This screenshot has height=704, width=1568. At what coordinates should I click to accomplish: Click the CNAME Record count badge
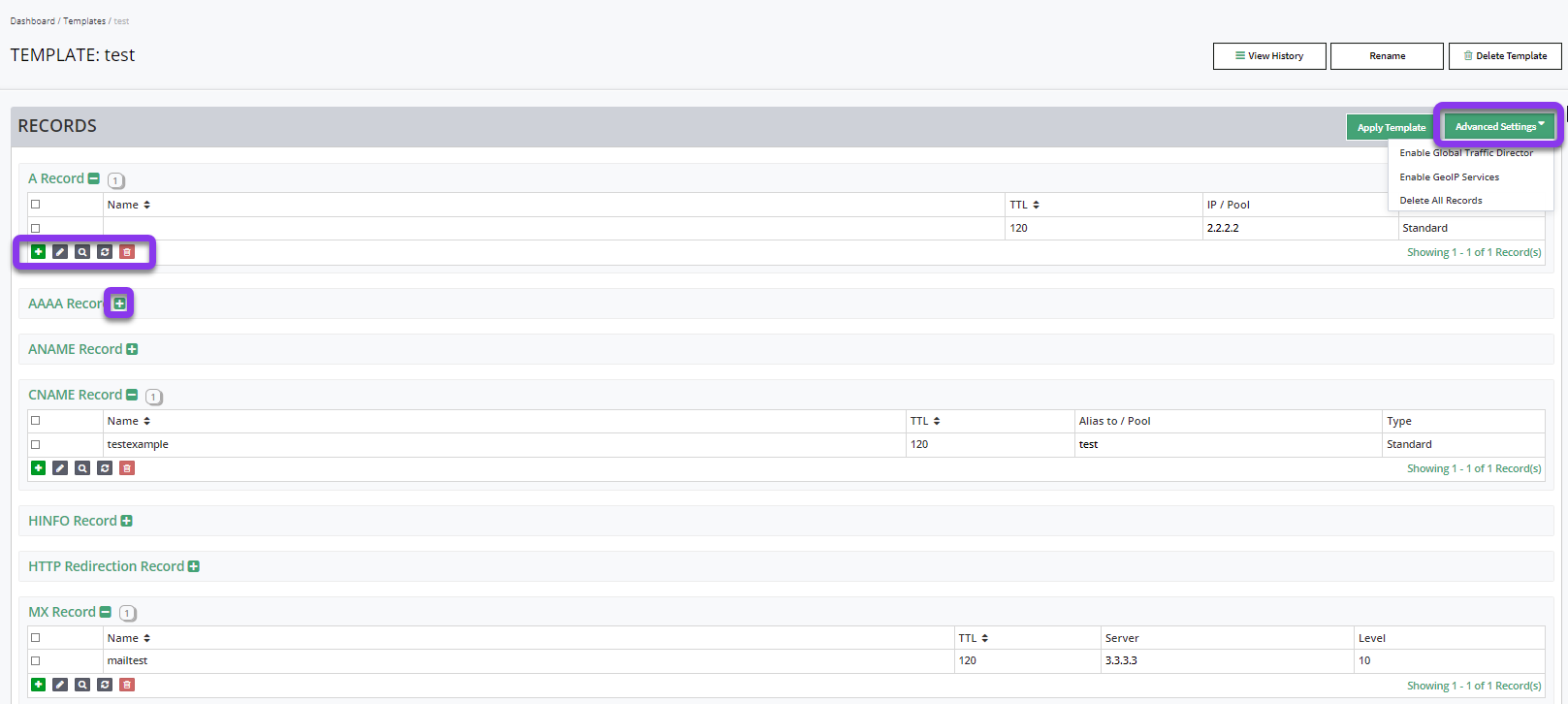(154, 397)
